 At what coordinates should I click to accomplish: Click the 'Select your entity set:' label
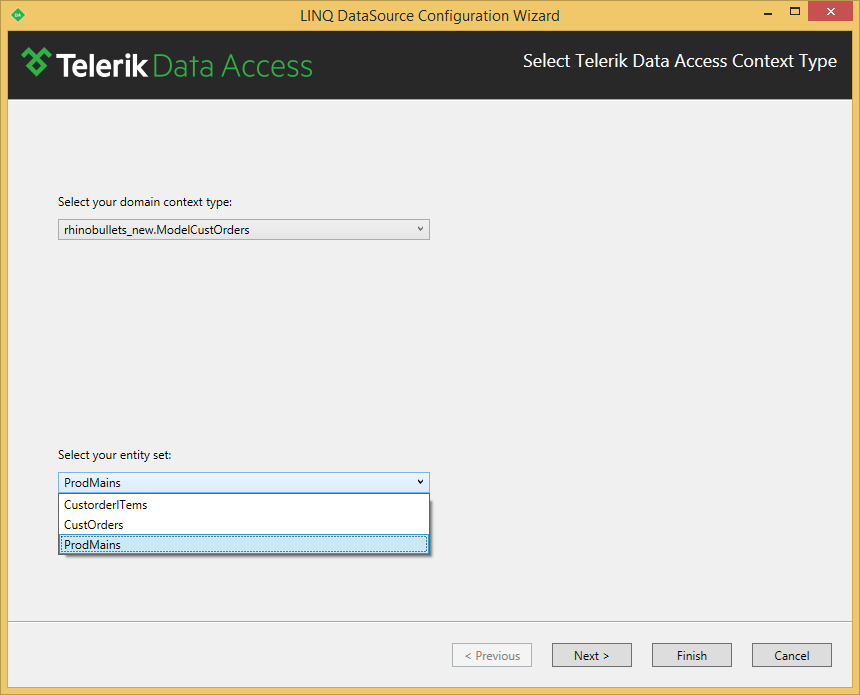[115, 455]
